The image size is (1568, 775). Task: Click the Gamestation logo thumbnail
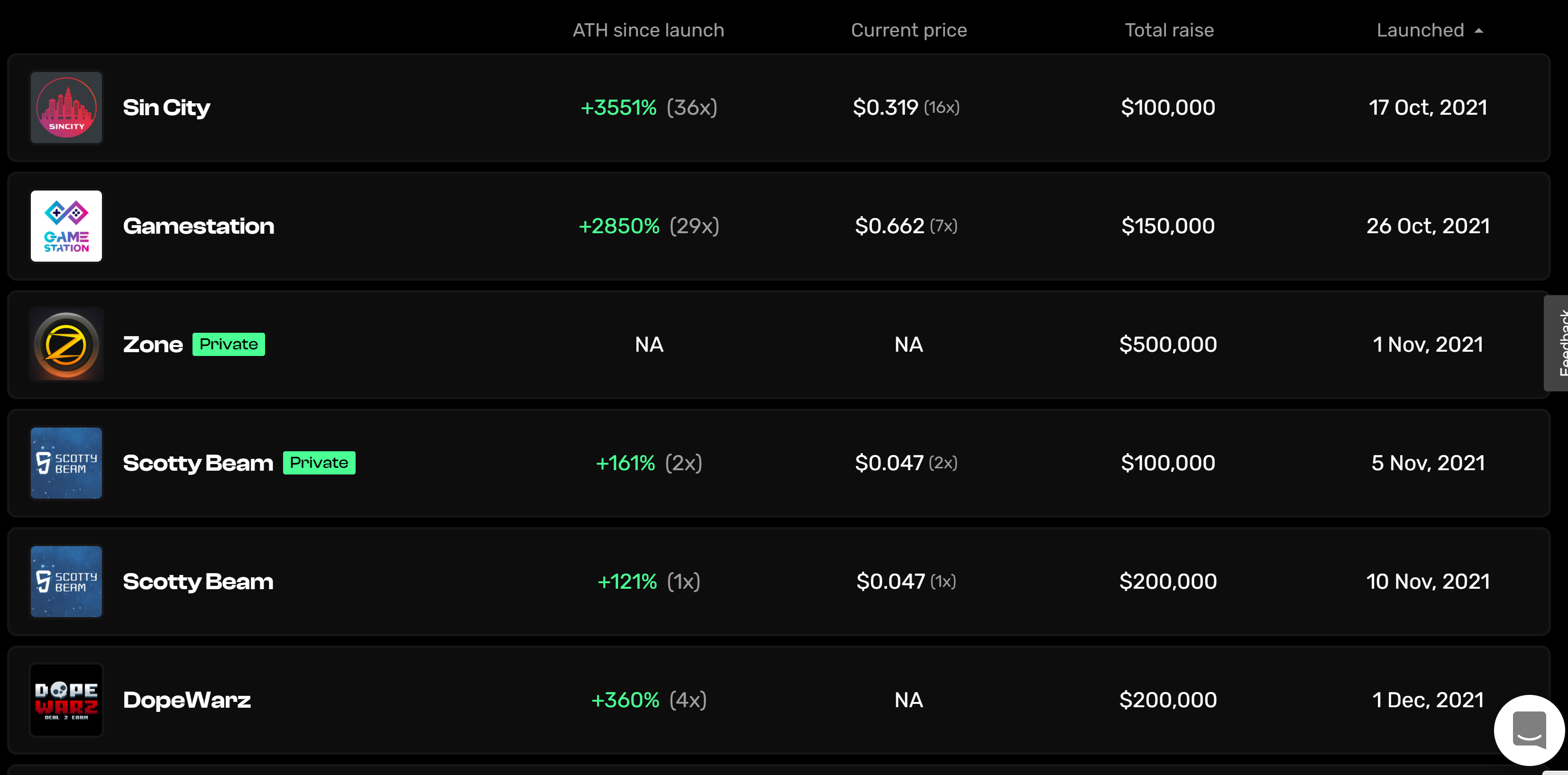point(66,226)
